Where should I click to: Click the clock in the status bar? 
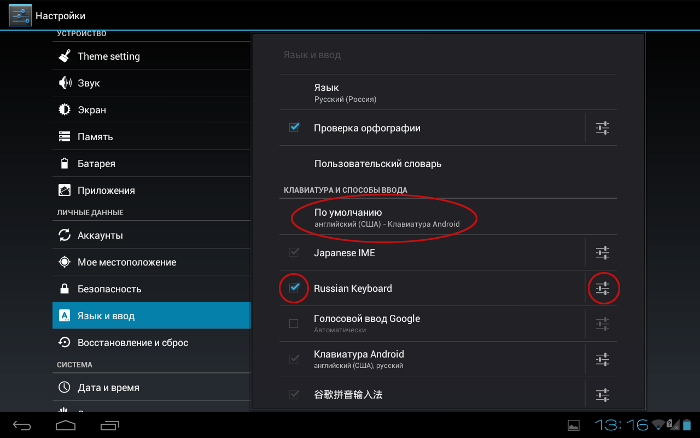(x=621, y=425)
